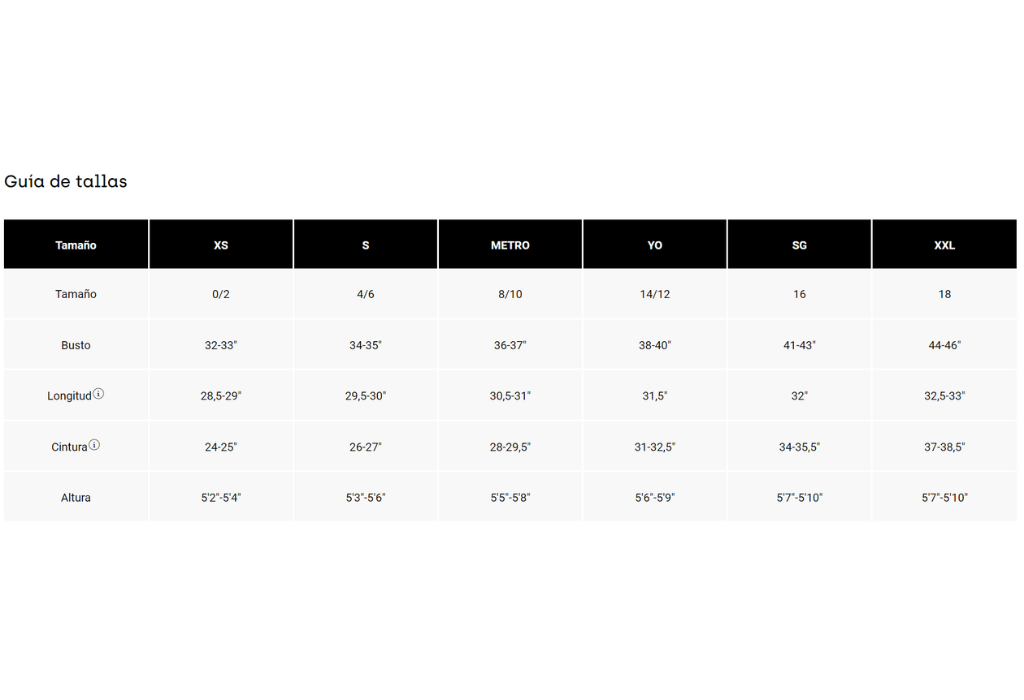Click the black Tamaño header cell
1024x700 pixels.
coord(76,244)
